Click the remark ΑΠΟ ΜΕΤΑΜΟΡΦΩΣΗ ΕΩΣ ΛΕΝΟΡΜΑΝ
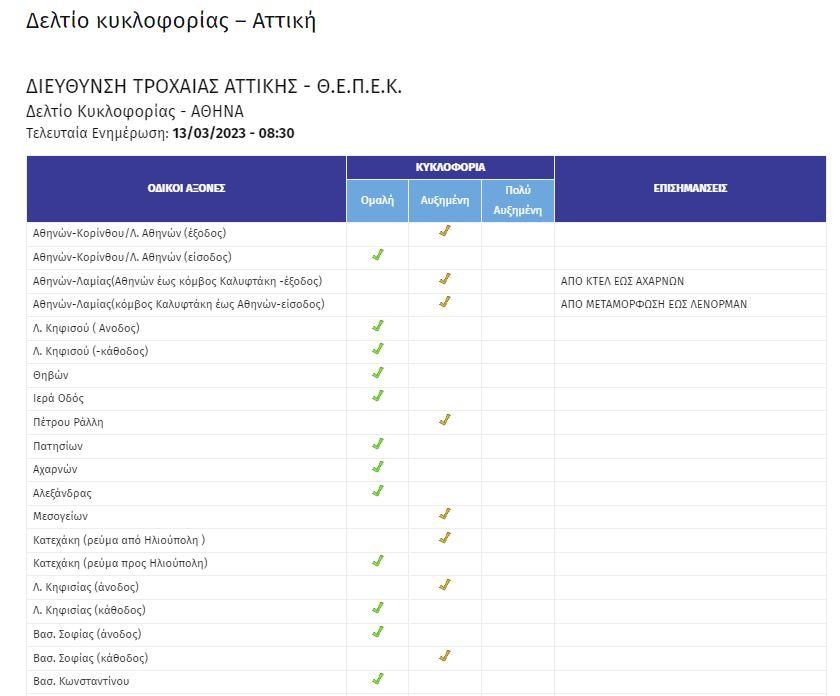The width and height of the screenshot is (840, 696). point(653,304)
